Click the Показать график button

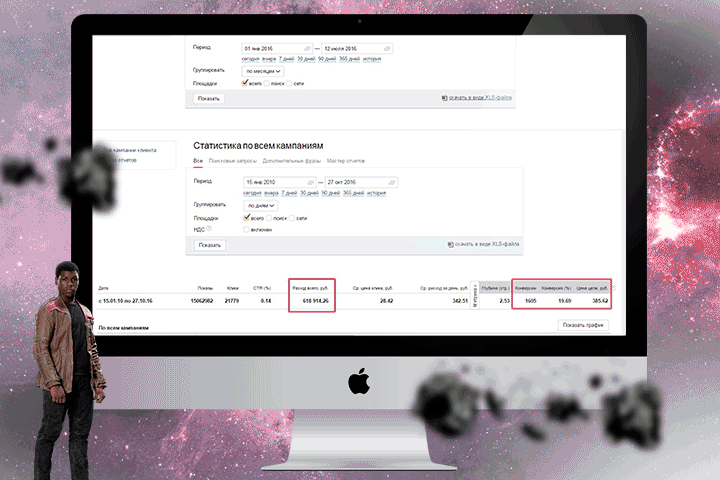583,325
